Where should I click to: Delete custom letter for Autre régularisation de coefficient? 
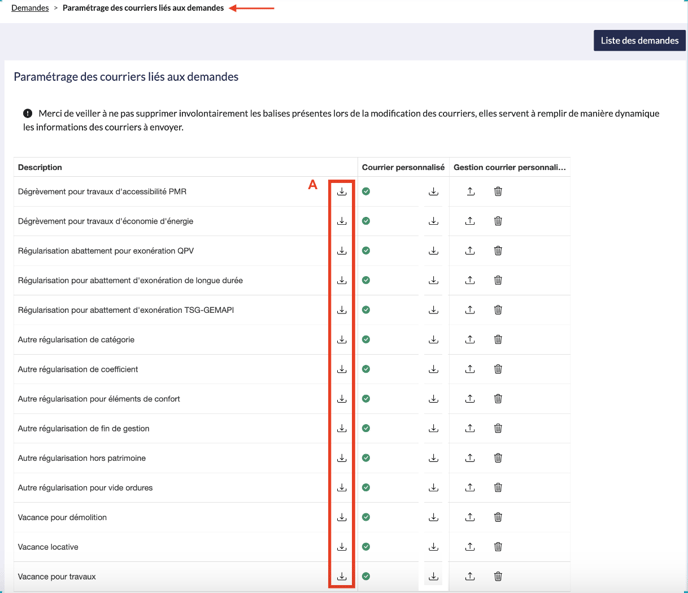coord(498,369)
